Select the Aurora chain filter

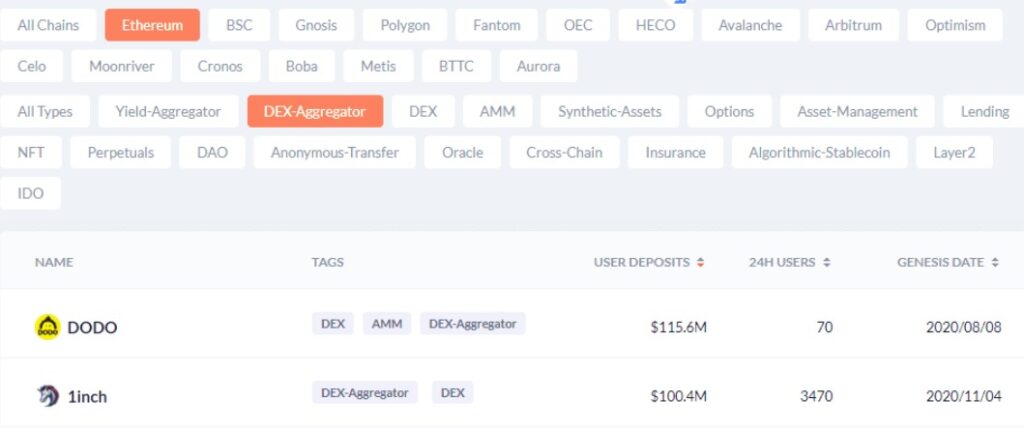point(538,66)
